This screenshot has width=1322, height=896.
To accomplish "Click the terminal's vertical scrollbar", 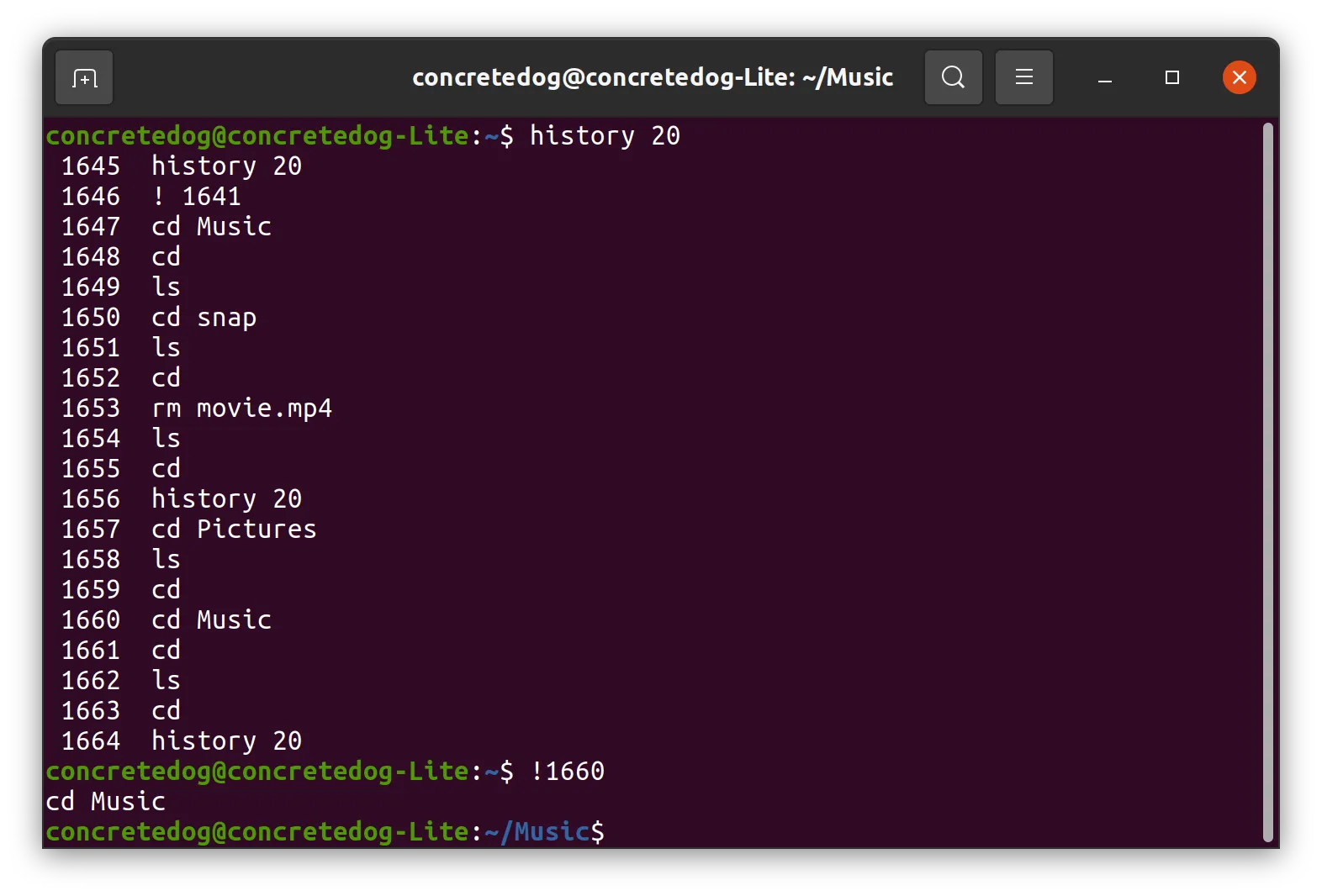I will click(1267, 482).
